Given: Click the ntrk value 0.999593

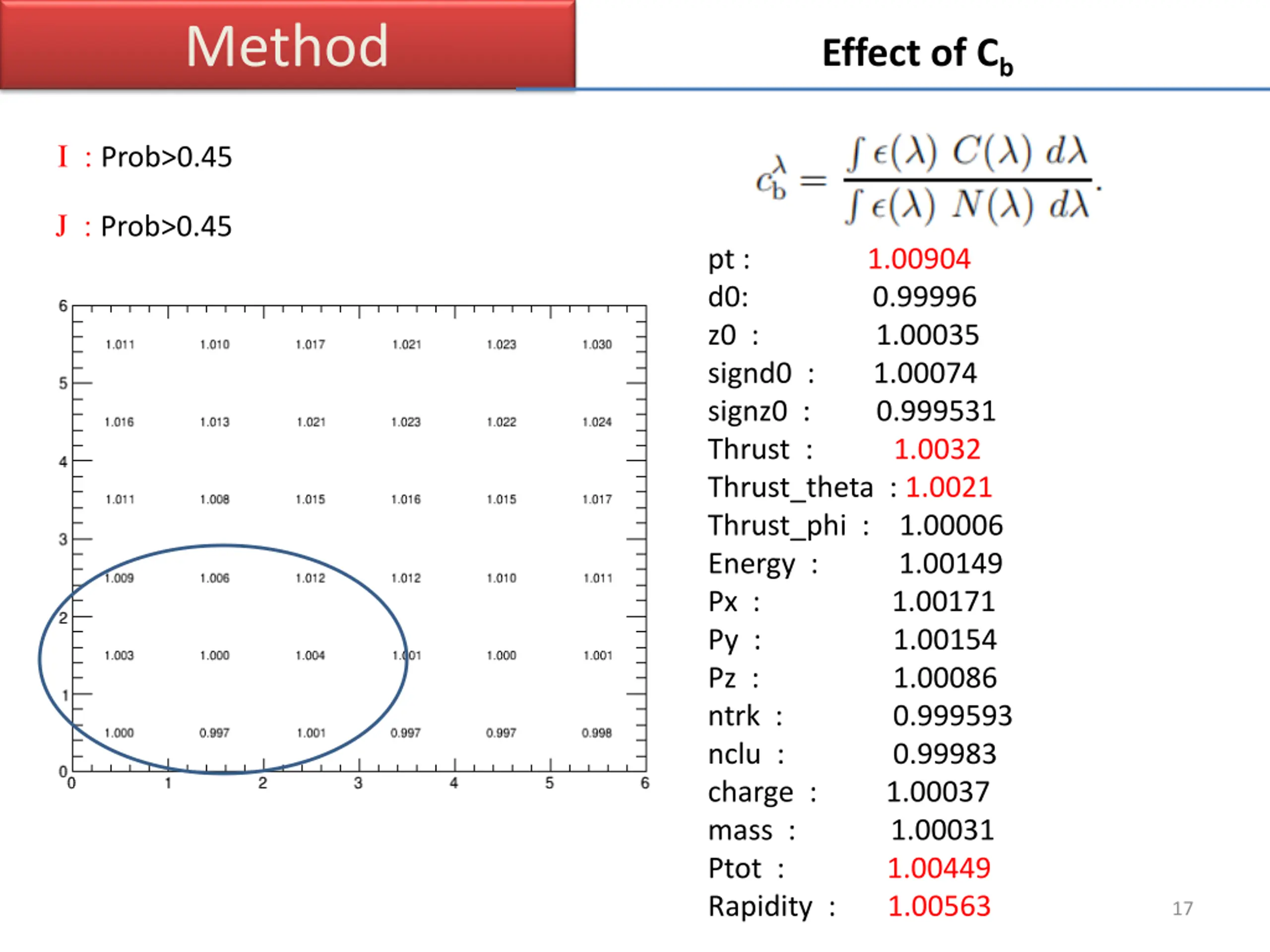Looking at the screenshot, I should tap(952, 715).
